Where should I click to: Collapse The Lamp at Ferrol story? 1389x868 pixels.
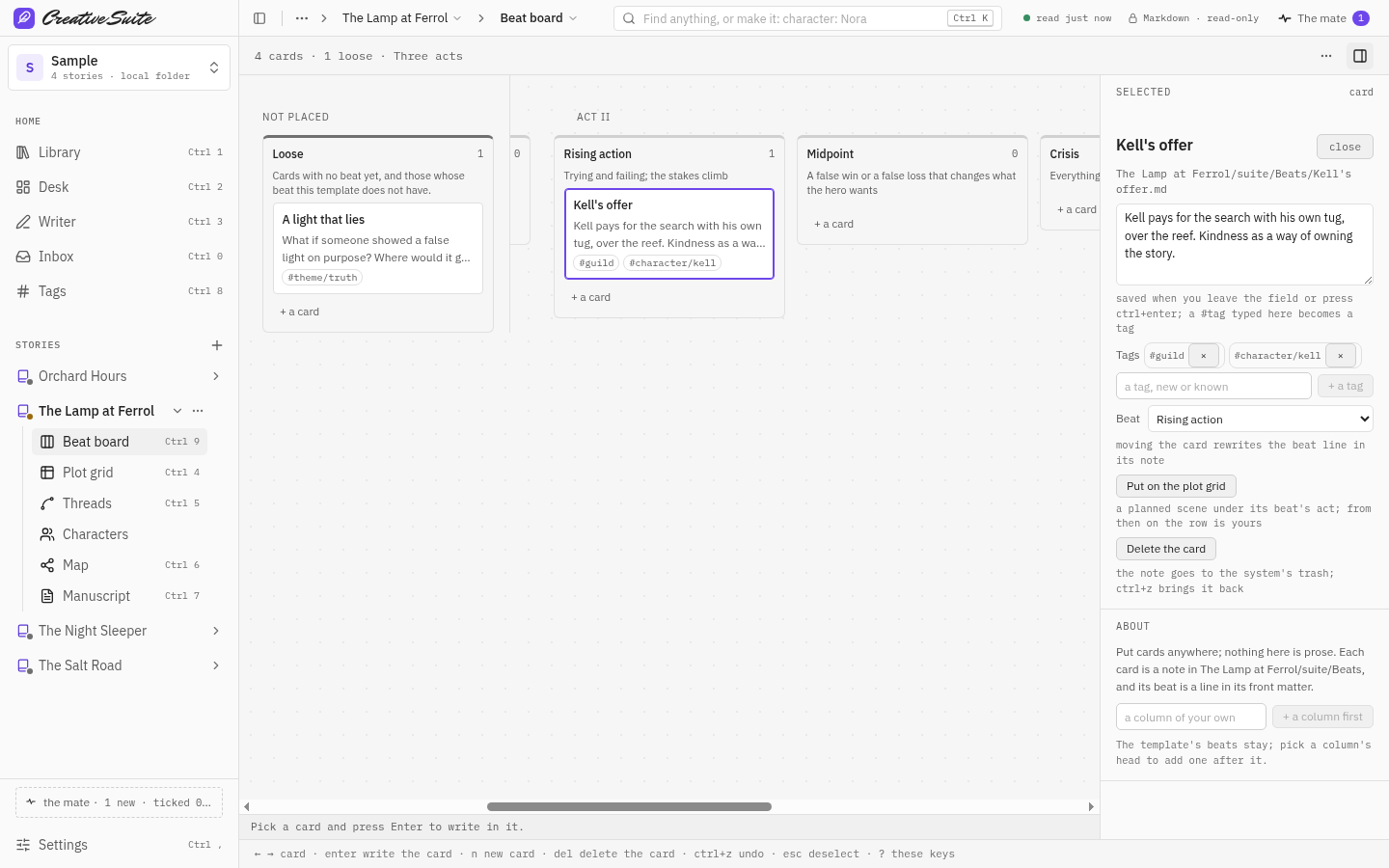click(x=177, y=411)
